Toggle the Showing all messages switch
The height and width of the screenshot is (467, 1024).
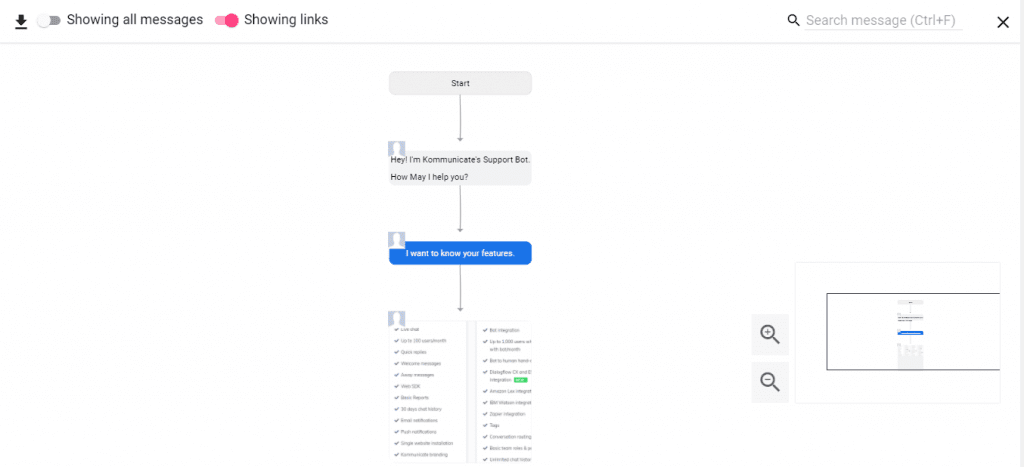click(49, 20)
